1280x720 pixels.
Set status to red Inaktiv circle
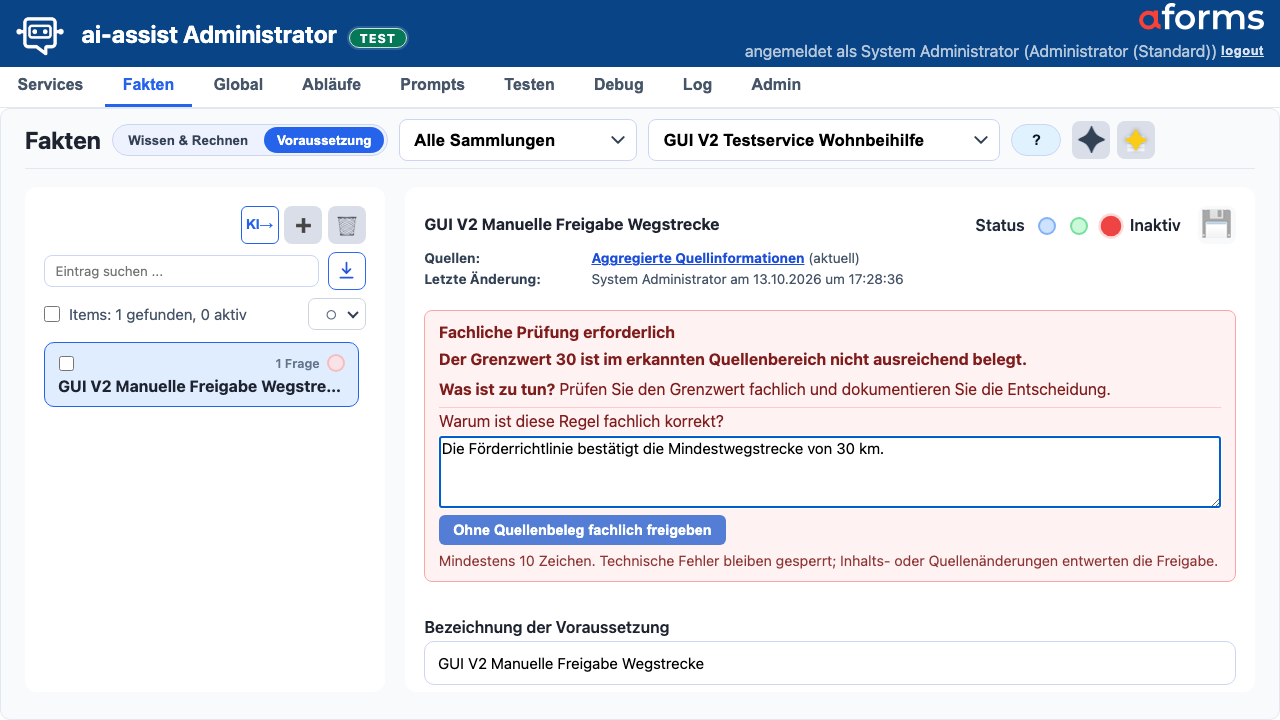tap(1111, 226)
